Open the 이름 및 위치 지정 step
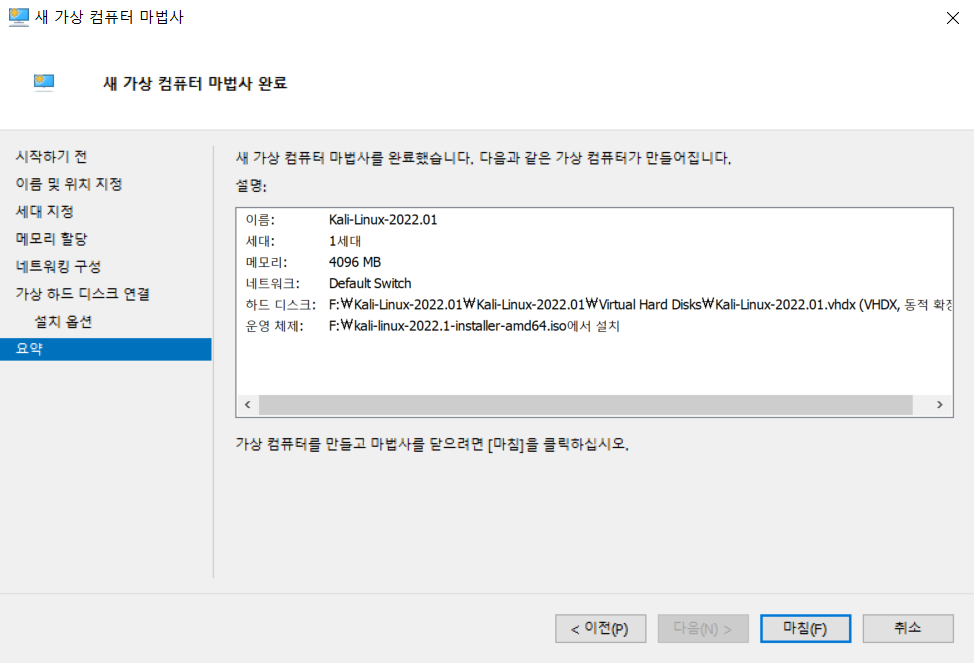Viewport: 974px width, 663px height. click(69, 184)
